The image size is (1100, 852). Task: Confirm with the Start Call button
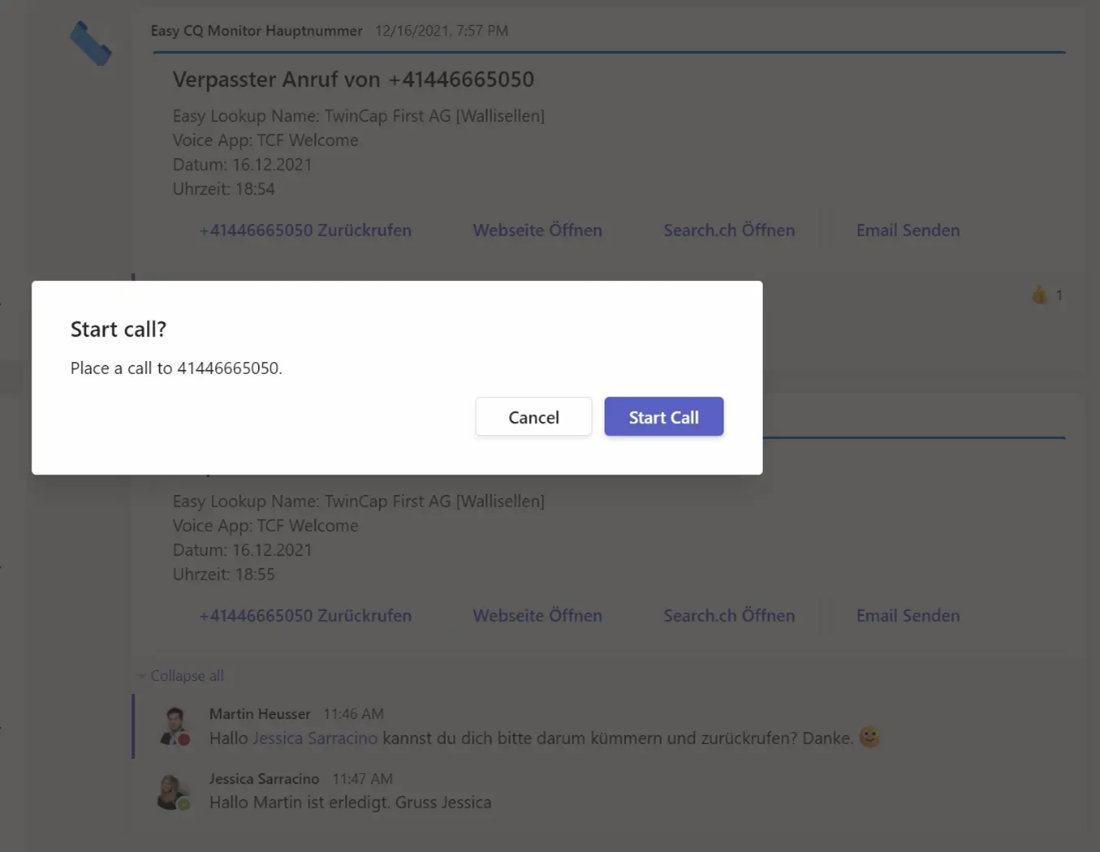[x=664, y=417]
